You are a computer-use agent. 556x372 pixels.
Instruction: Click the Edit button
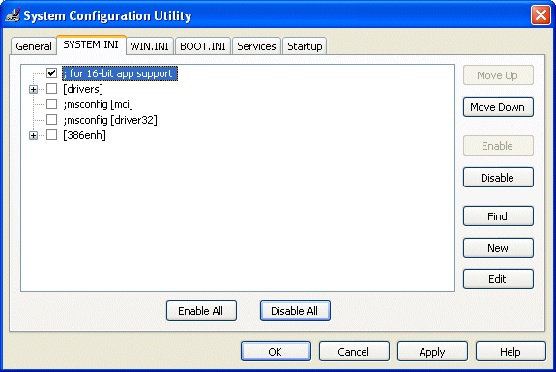tap(498, 279)
